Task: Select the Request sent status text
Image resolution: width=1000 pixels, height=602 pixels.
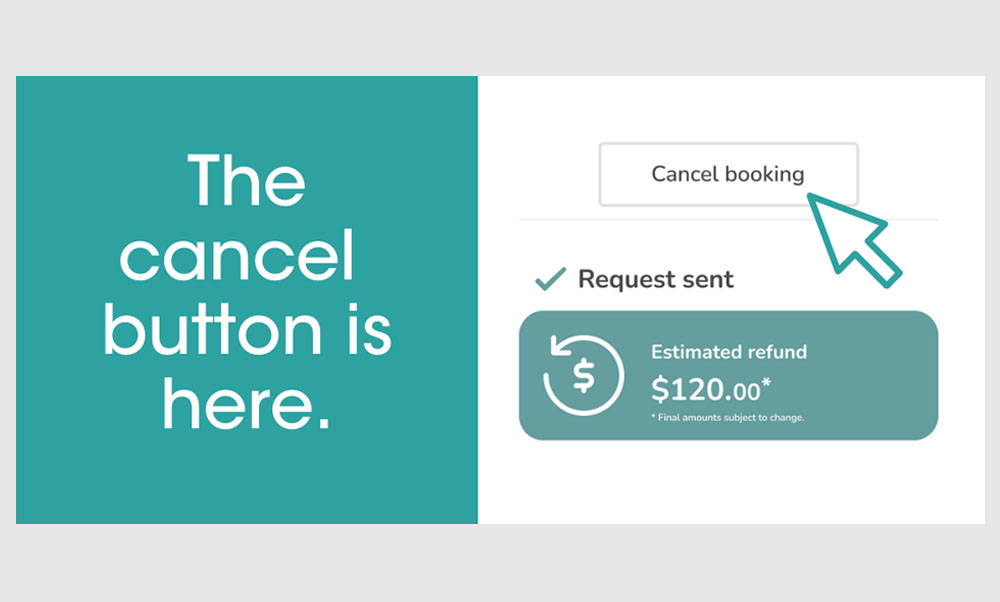Action: click(656, 279)
